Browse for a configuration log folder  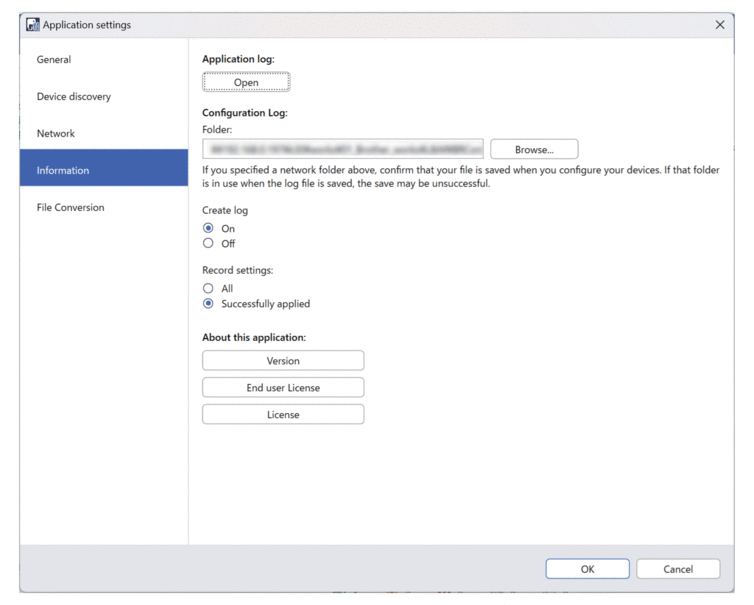[x=533, y=149]
